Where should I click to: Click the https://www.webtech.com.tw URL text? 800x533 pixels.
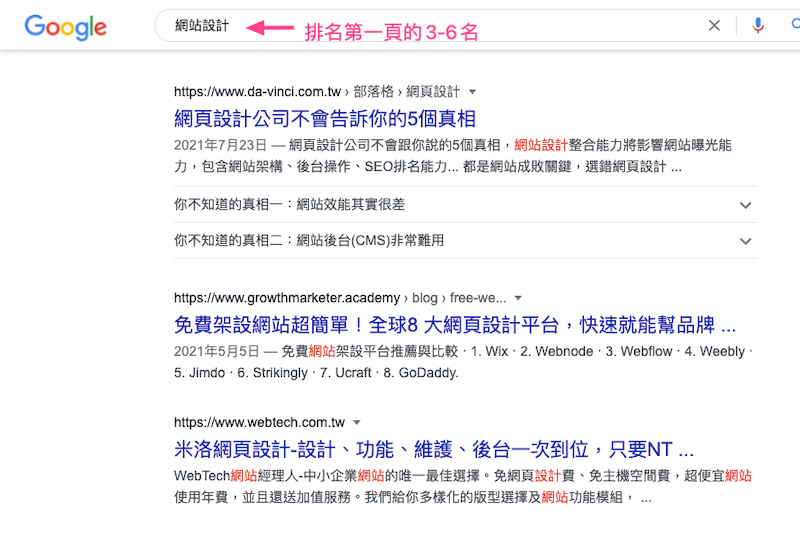point(259,422)
